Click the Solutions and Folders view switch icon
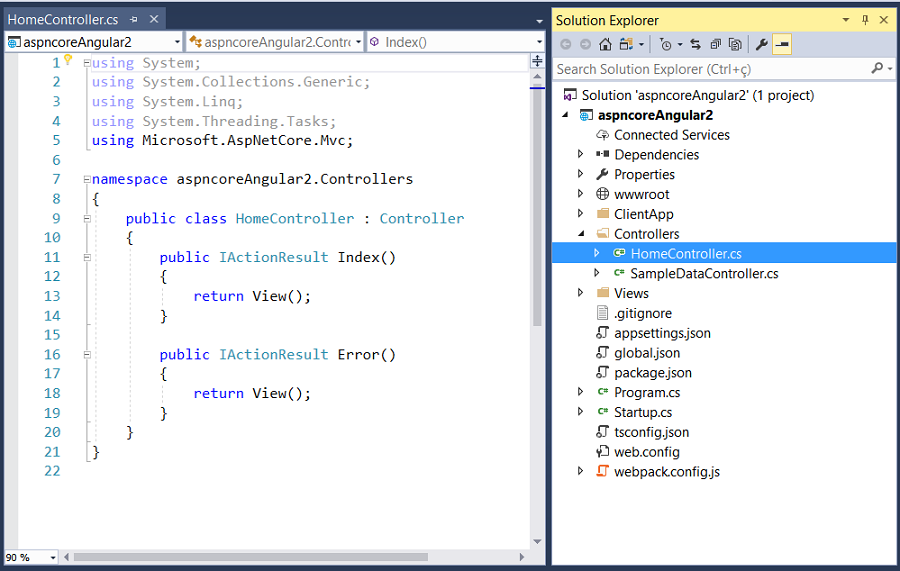Viewport: 900px width, 571px height. (626, 44)
